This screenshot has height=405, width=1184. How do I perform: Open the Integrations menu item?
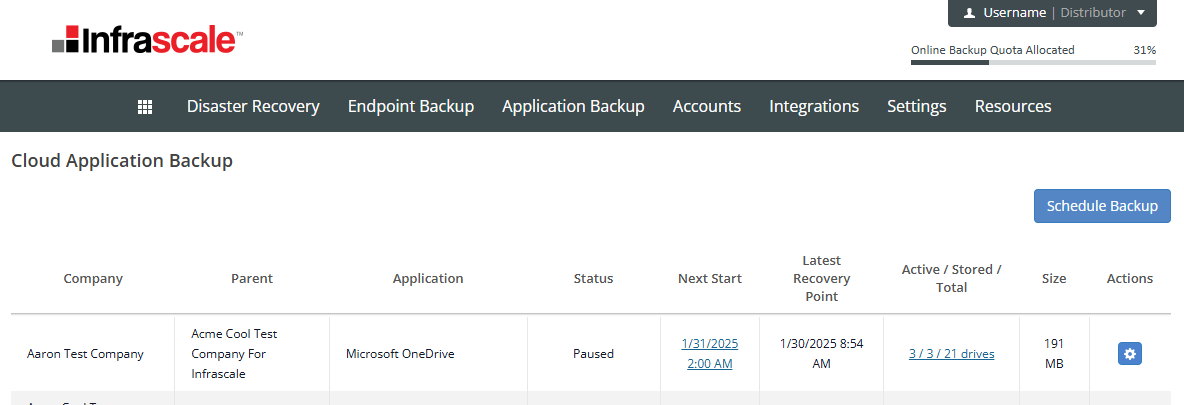(814, 106)
